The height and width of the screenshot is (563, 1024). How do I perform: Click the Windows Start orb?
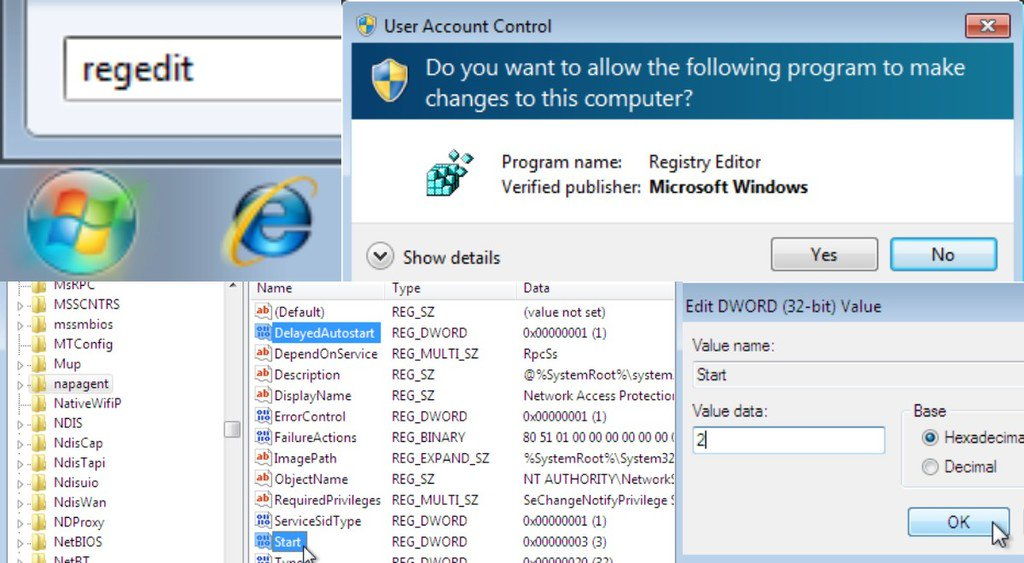click(x=81, y=221)
